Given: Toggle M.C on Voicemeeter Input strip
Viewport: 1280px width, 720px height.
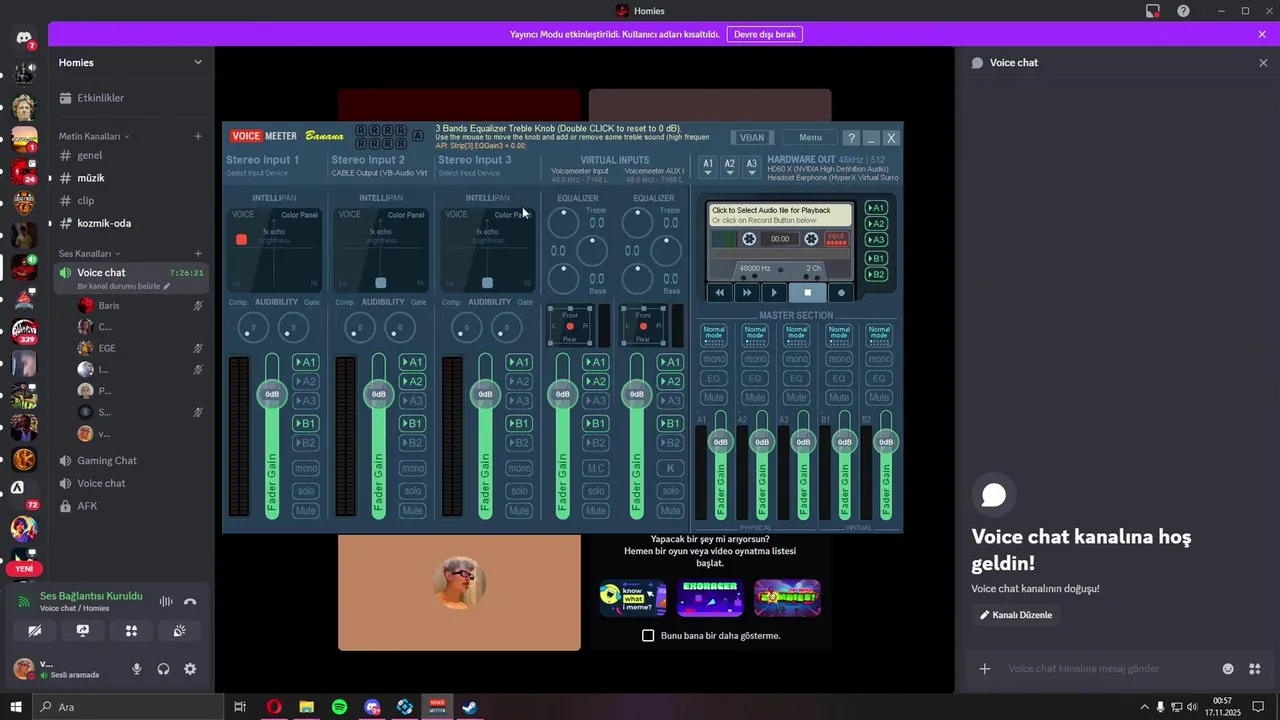Looking at the screenshot, I should (596, 468).
